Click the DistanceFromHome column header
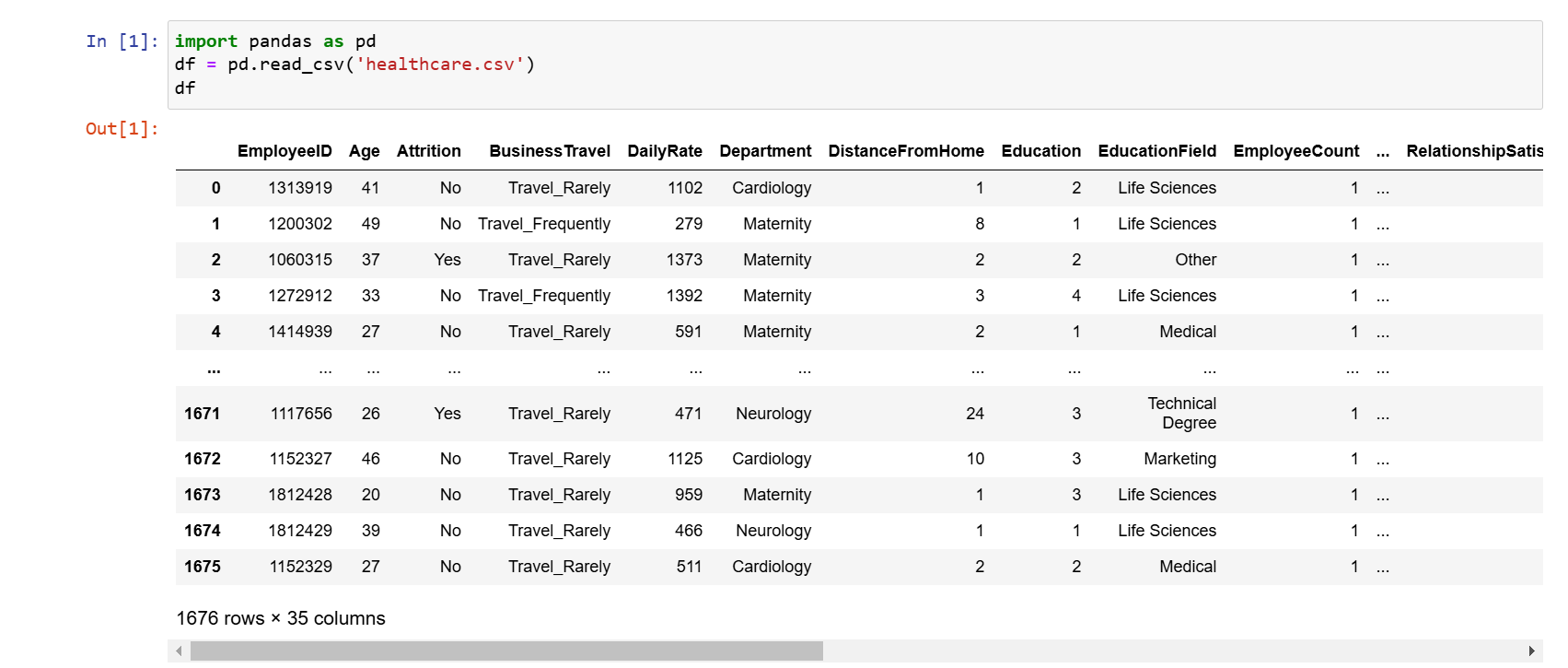 (905, 151)
